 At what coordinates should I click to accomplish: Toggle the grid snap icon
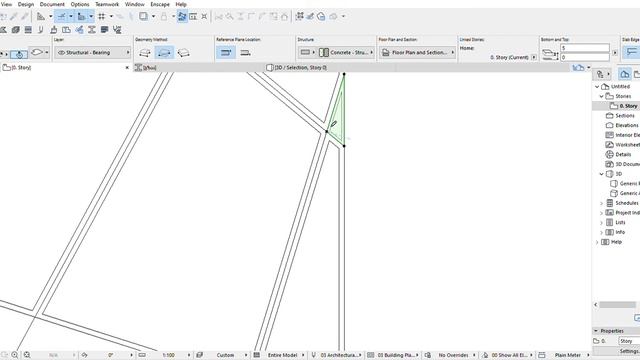pos(102,16)
